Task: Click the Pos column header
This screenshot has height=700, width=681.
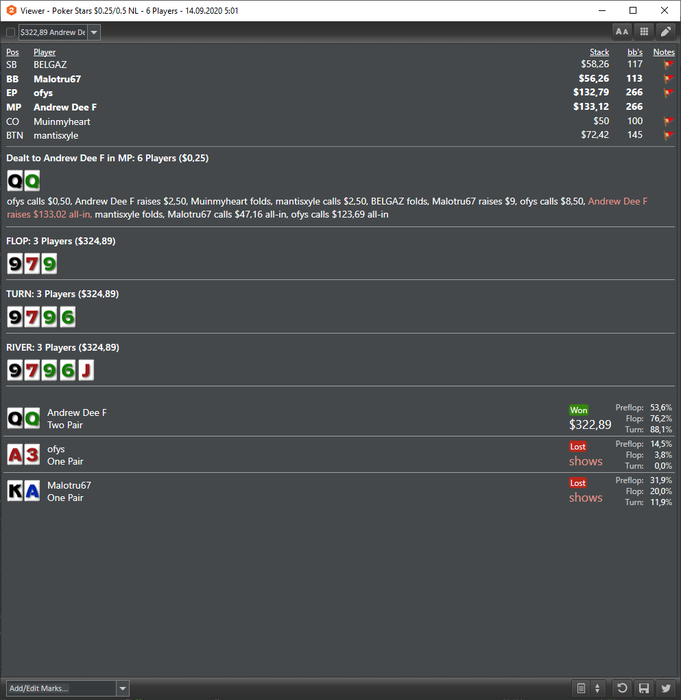Action: (13, 52)
